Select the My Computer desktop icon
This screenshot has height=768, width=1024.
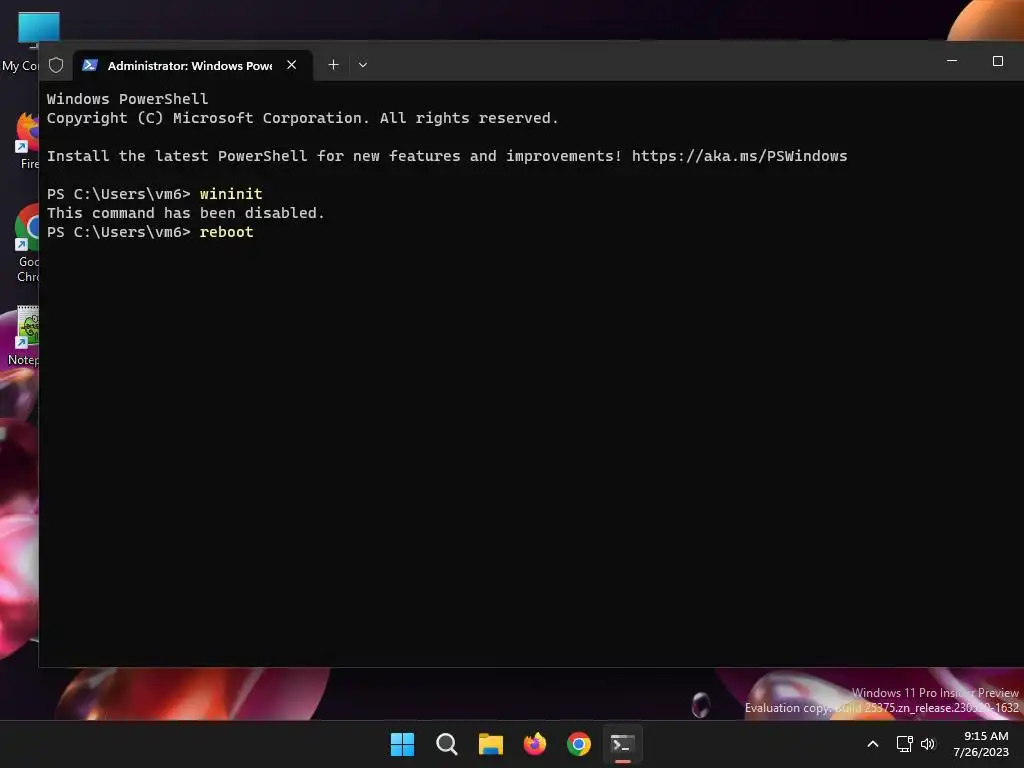coord(20,42)
